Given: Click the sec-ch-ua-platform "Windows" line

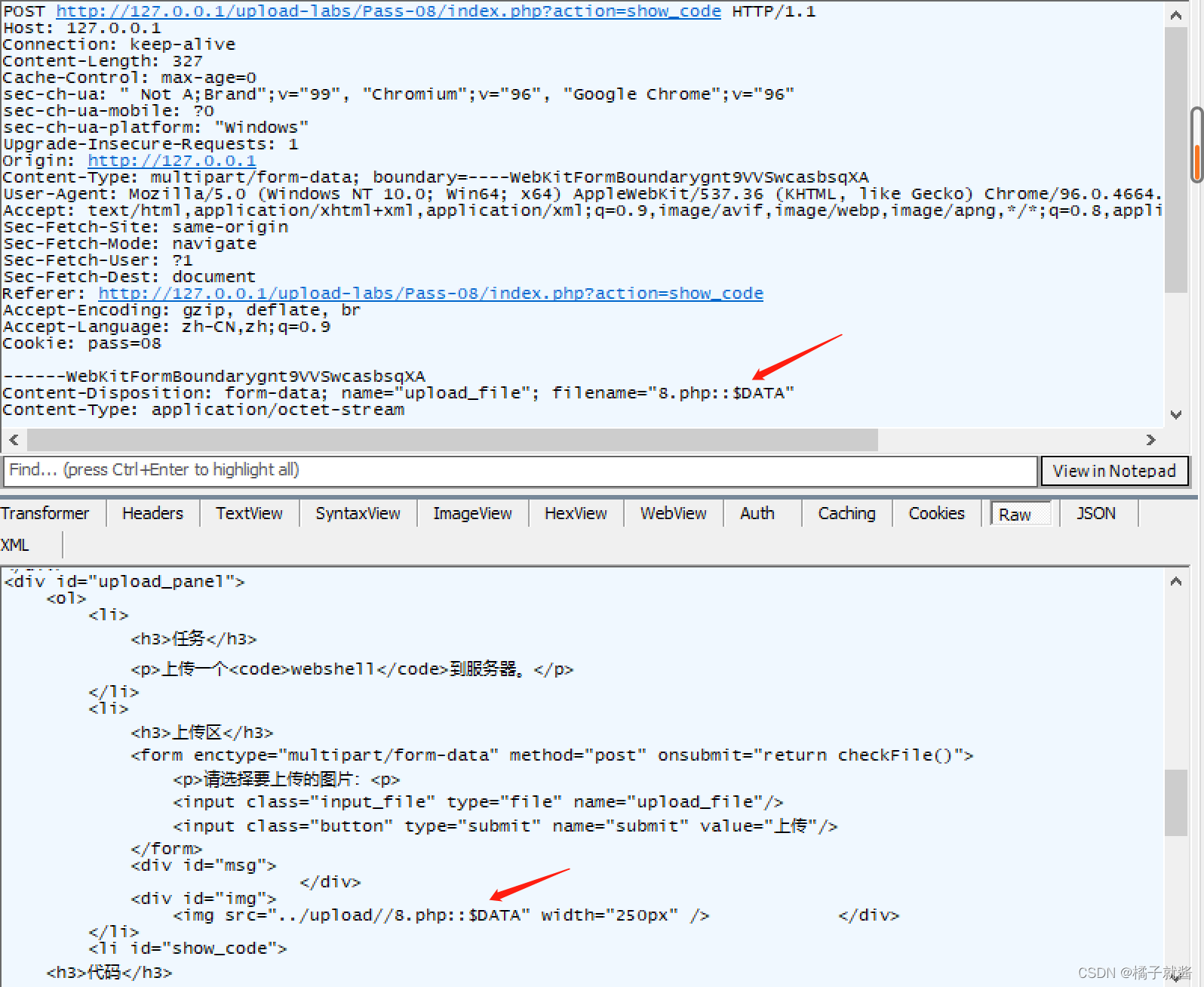Looking at the screenshot, I should (x=155, y=128).
